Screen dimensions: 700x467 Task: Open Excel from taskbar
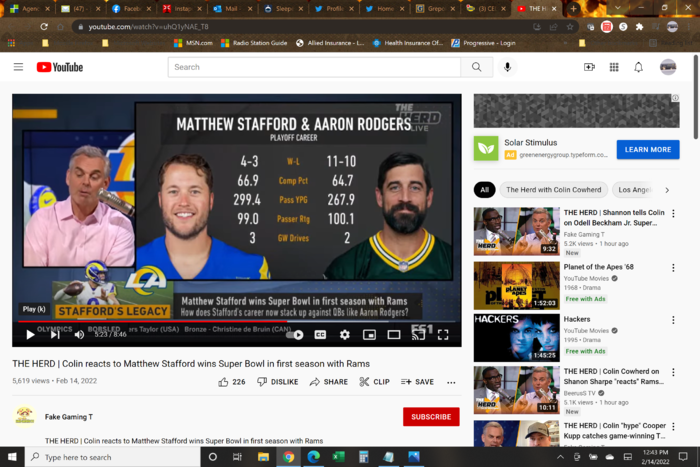click(339, 457)
